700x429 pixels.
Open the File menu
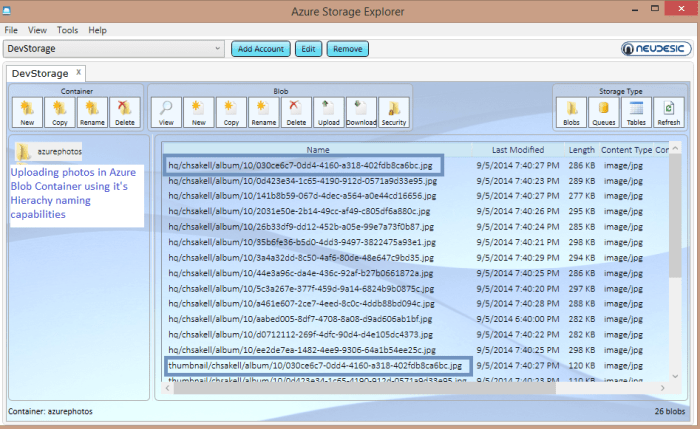pyautogui.click(x=11, y=30)
